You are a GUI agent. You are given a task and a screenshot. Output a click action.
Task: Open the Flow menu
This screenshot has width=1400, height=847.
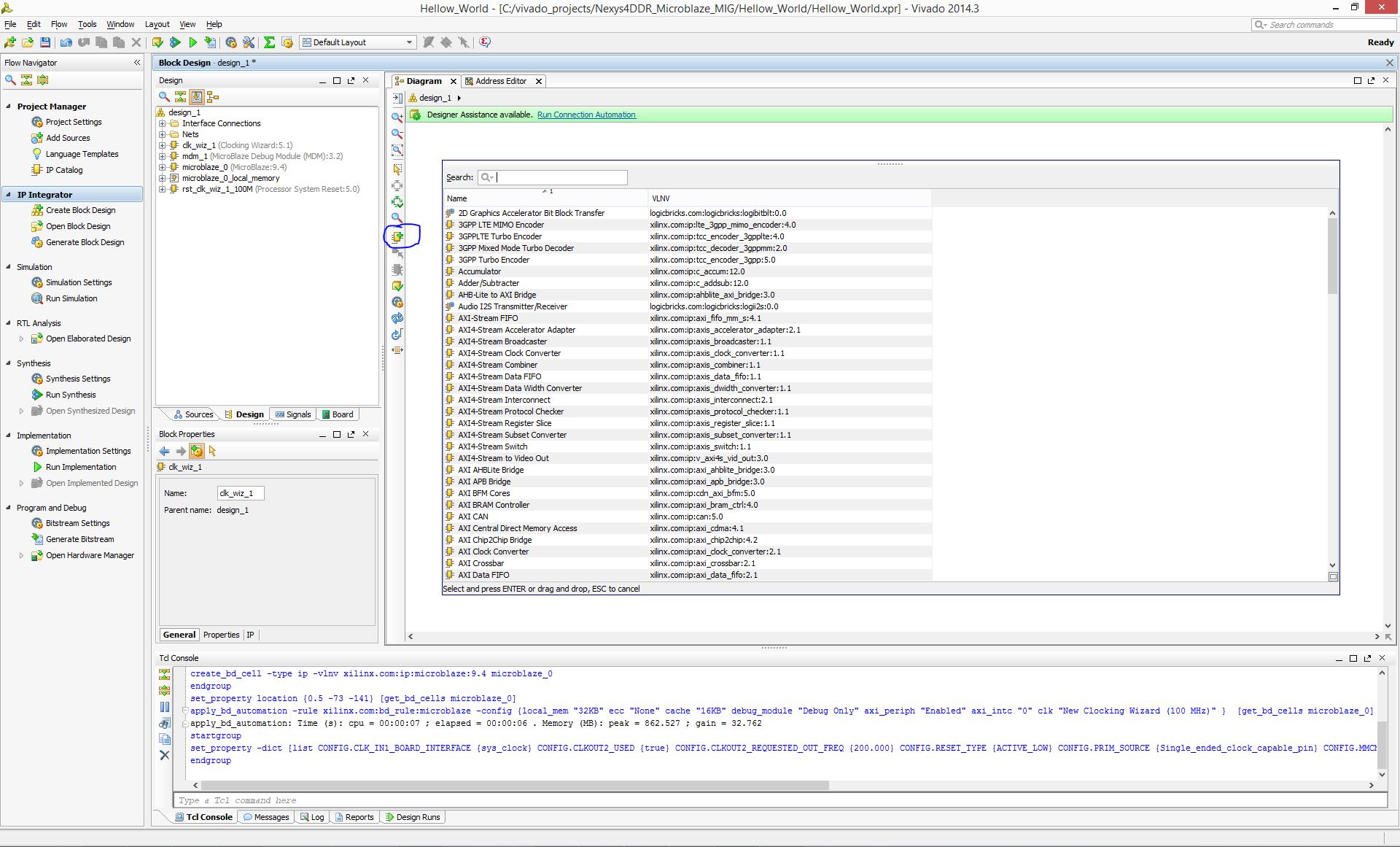pyautogui.click(x=59, y=24)
